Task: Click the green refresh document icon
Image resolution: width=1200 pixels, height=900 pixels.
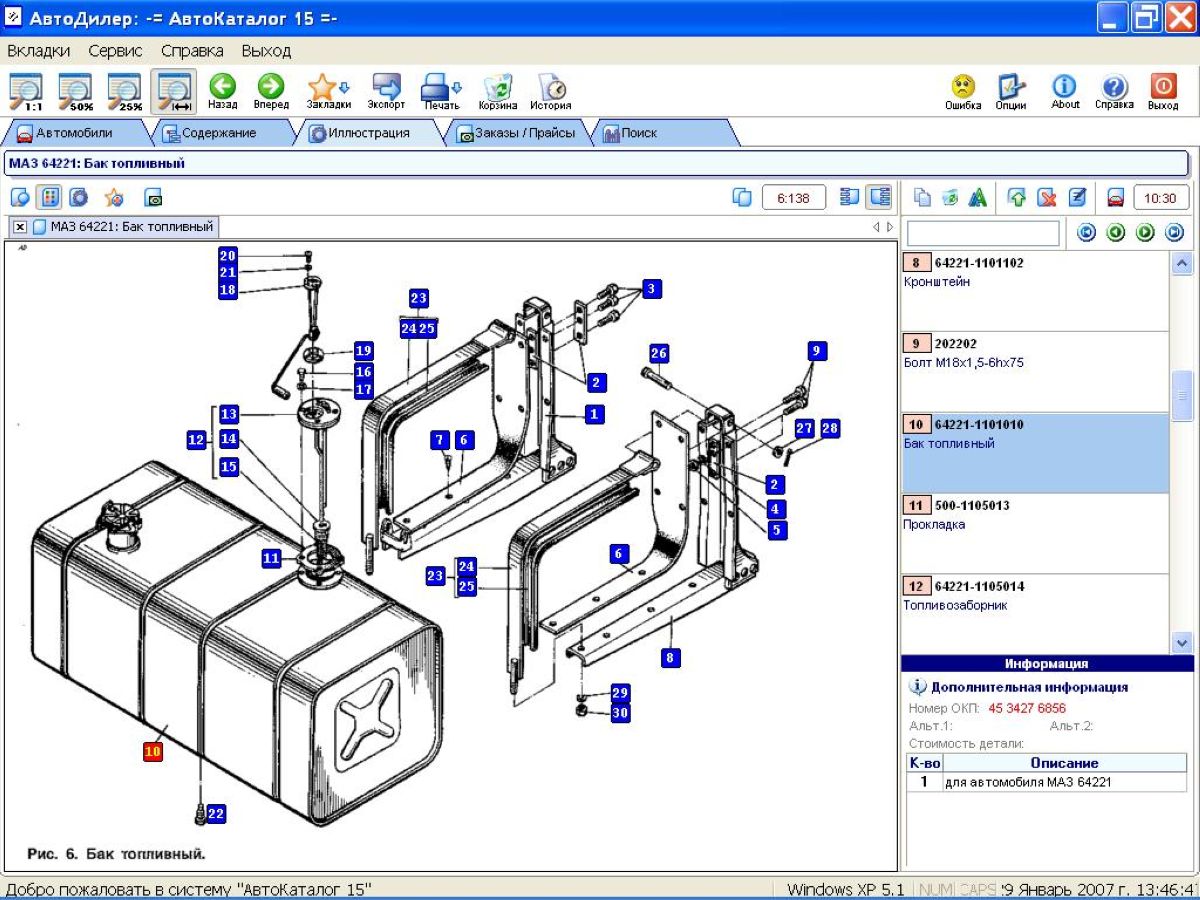Action: point(950,197)
